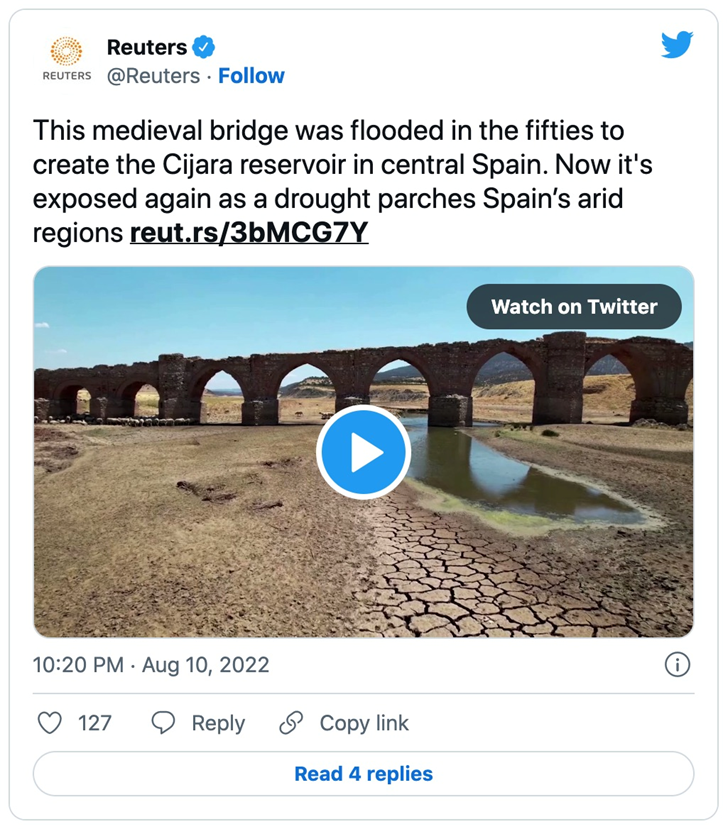Like the tweet with the heart icon
Screen dimensions: 728x834
tap(49, 723)
